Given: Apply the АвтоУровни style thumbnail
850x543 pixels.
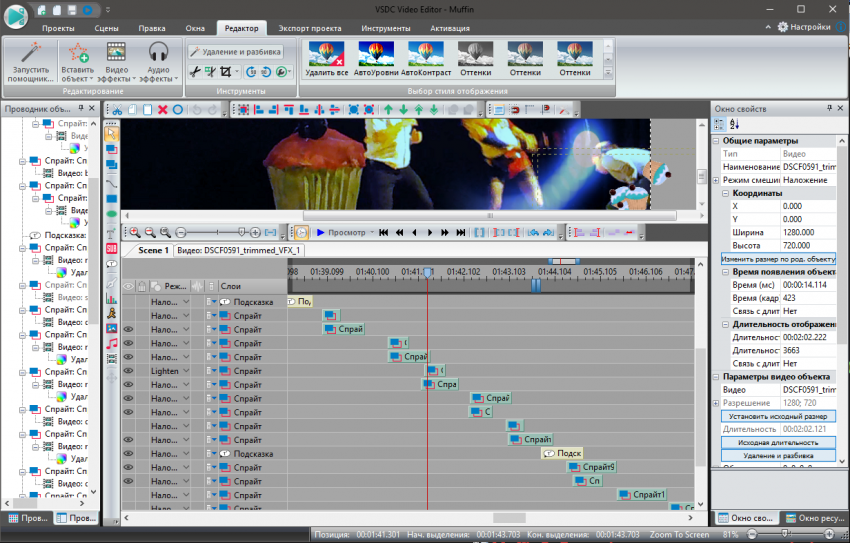Looking at the screenshot, I should [x=376, y=59].
